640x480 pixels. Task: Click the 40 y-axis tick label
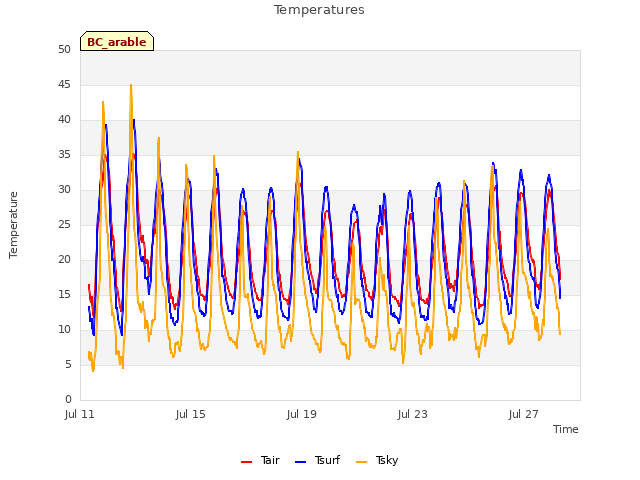point(64,120)
